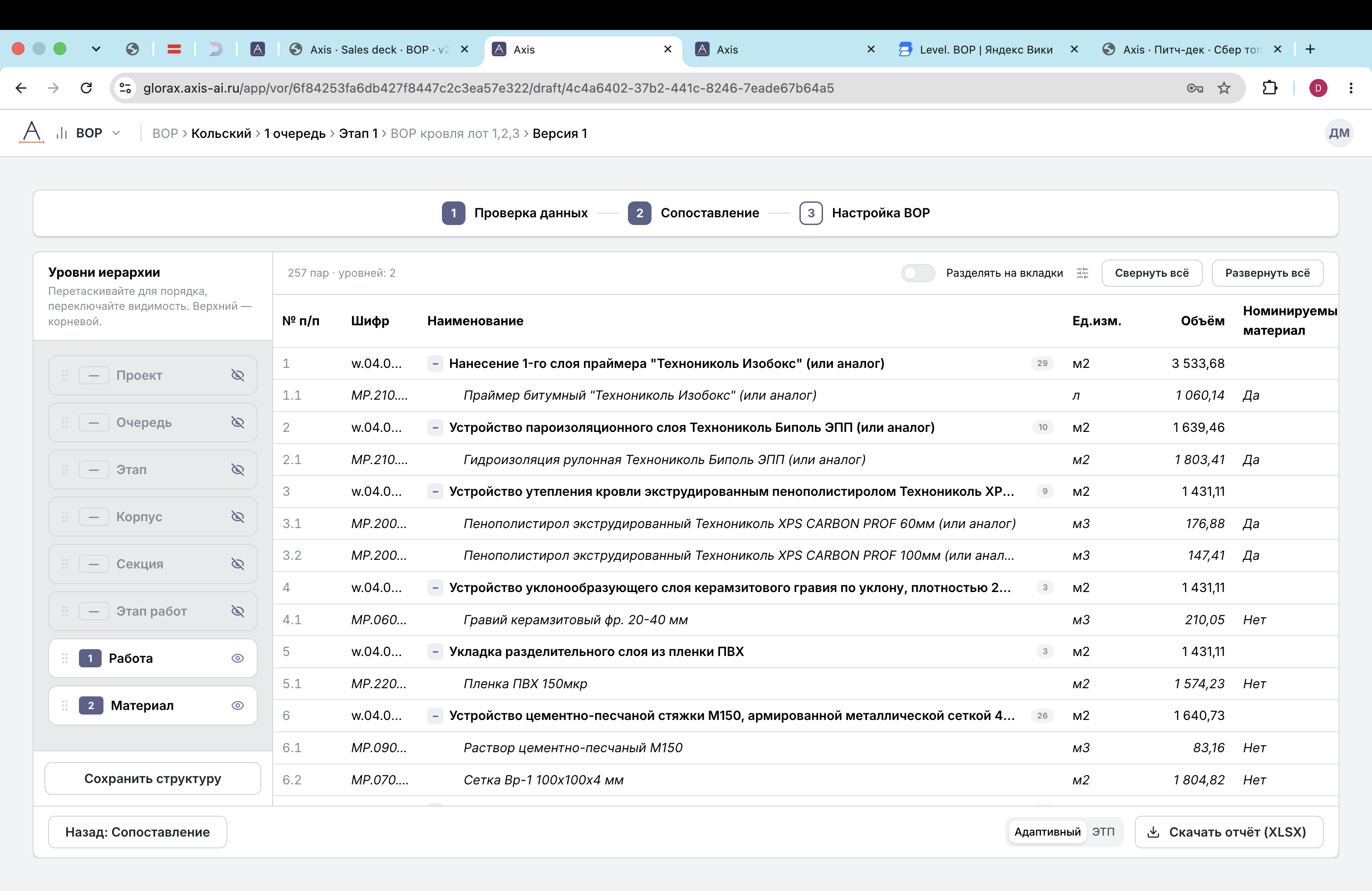The width and height of the screenshot is (1372, 891).
Task: Click the drag handle of Работа level
Action: pyautogui.click(x=64, y=658)
